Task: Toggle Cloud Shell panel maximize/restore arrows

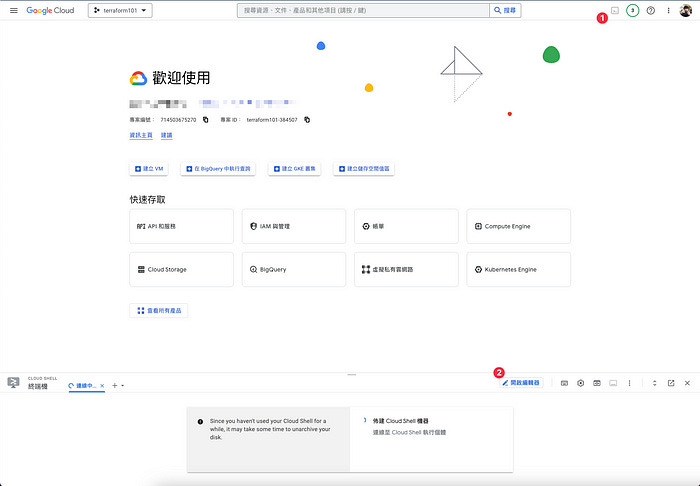Action: pyautogui.click(x=654, y=383)
